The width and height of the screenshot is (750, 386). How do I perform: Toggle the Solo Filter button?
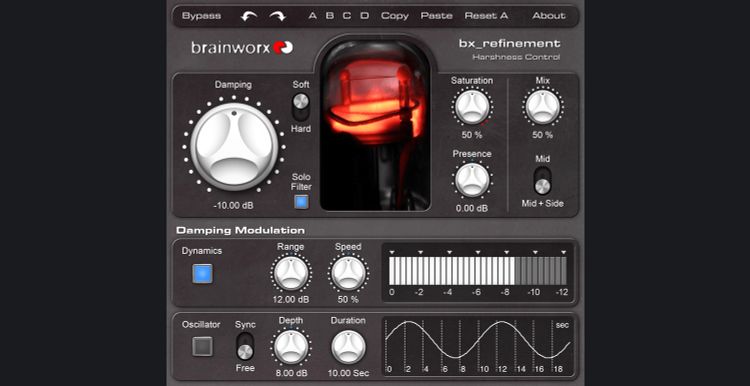(x=301, y=202)
